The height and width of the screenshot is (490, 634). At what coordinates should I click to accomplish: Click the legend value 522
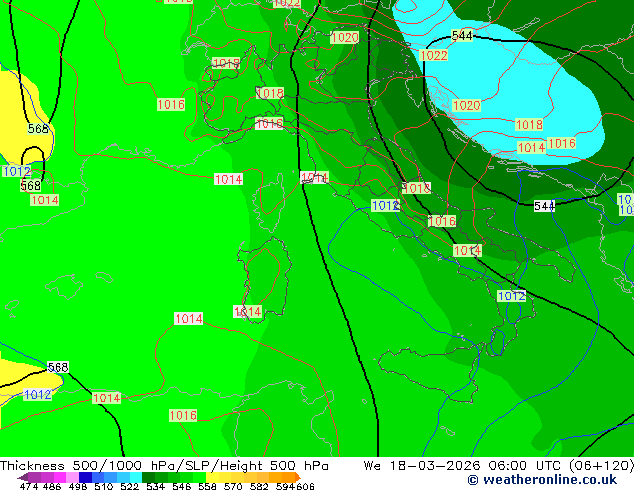[x=129, y=486]
